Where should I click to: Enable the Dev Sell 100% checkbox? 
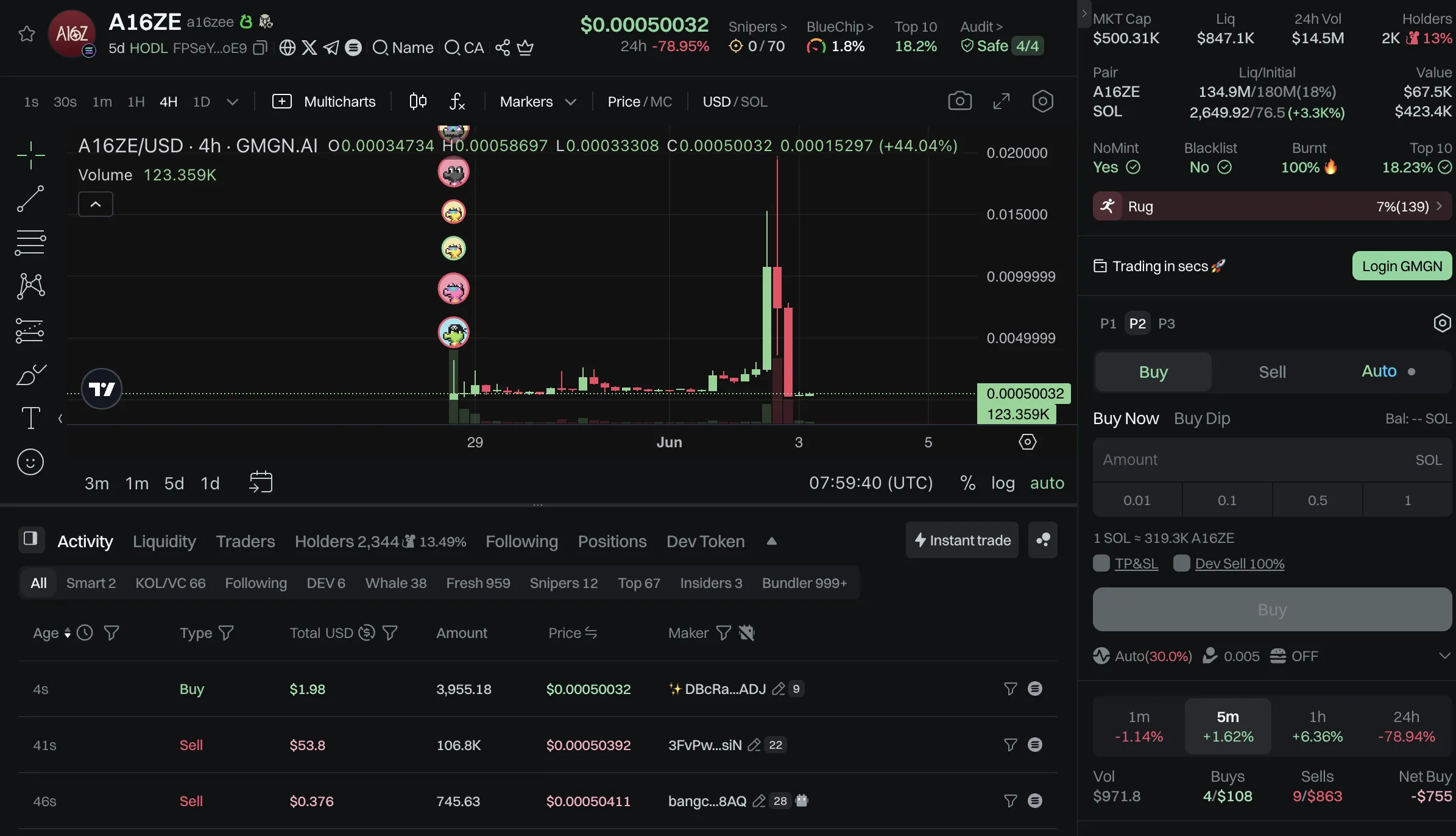pos(1182,563)
